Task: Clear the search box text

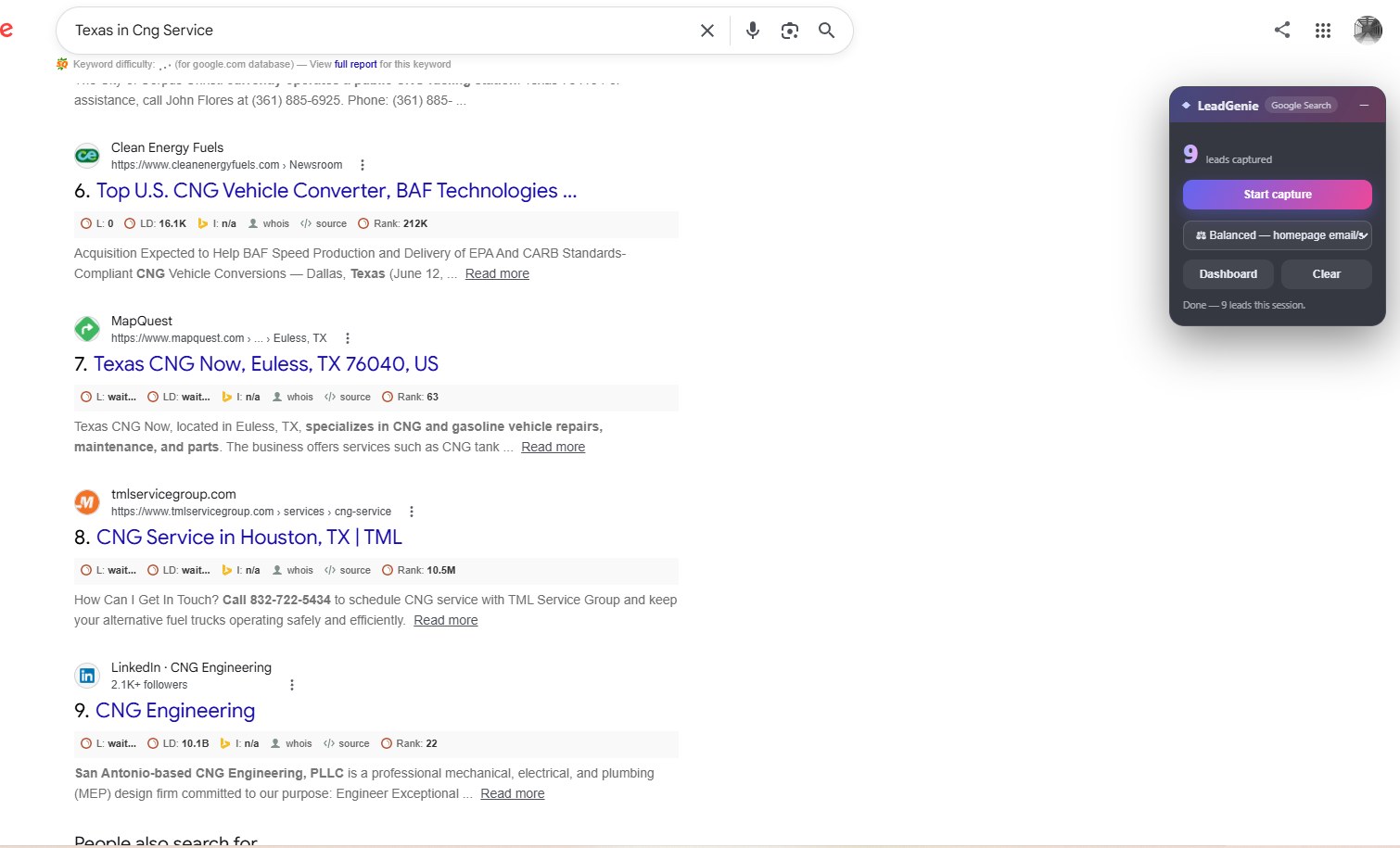Action: 706,31
